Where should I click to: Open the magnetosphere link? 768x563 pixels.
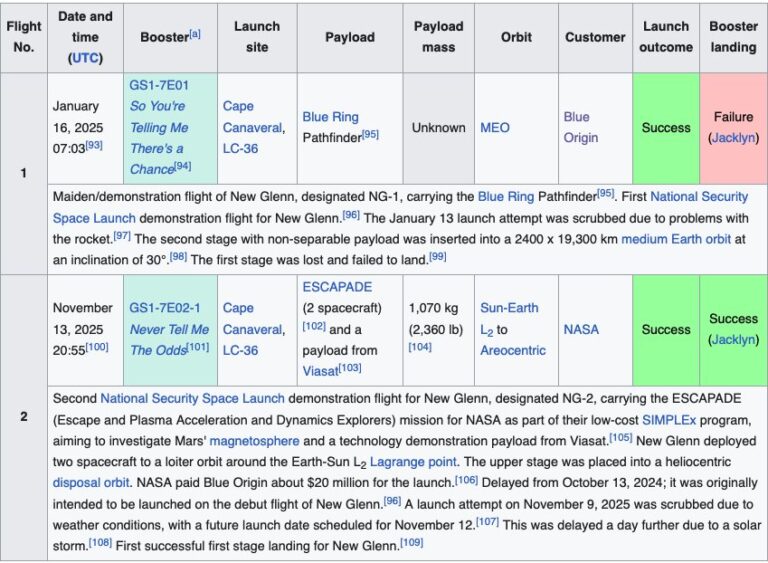(254, 441)
